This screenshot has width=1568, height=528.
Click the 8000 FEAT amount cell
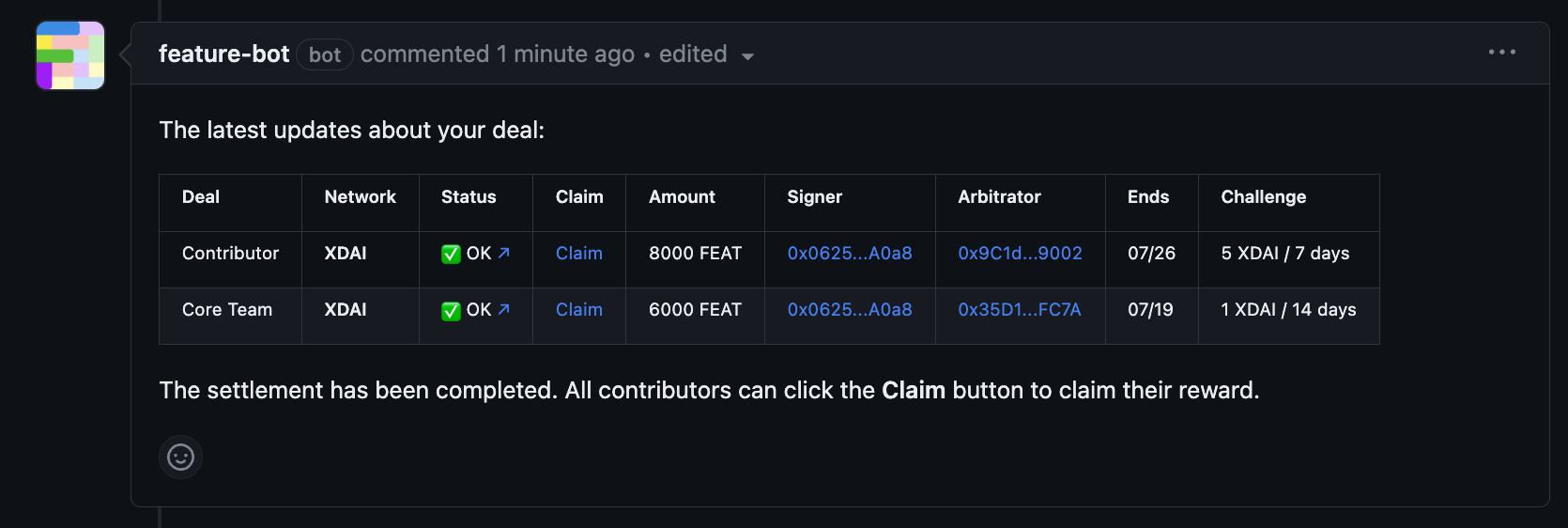pyautogui.click(x=695, y=254)
